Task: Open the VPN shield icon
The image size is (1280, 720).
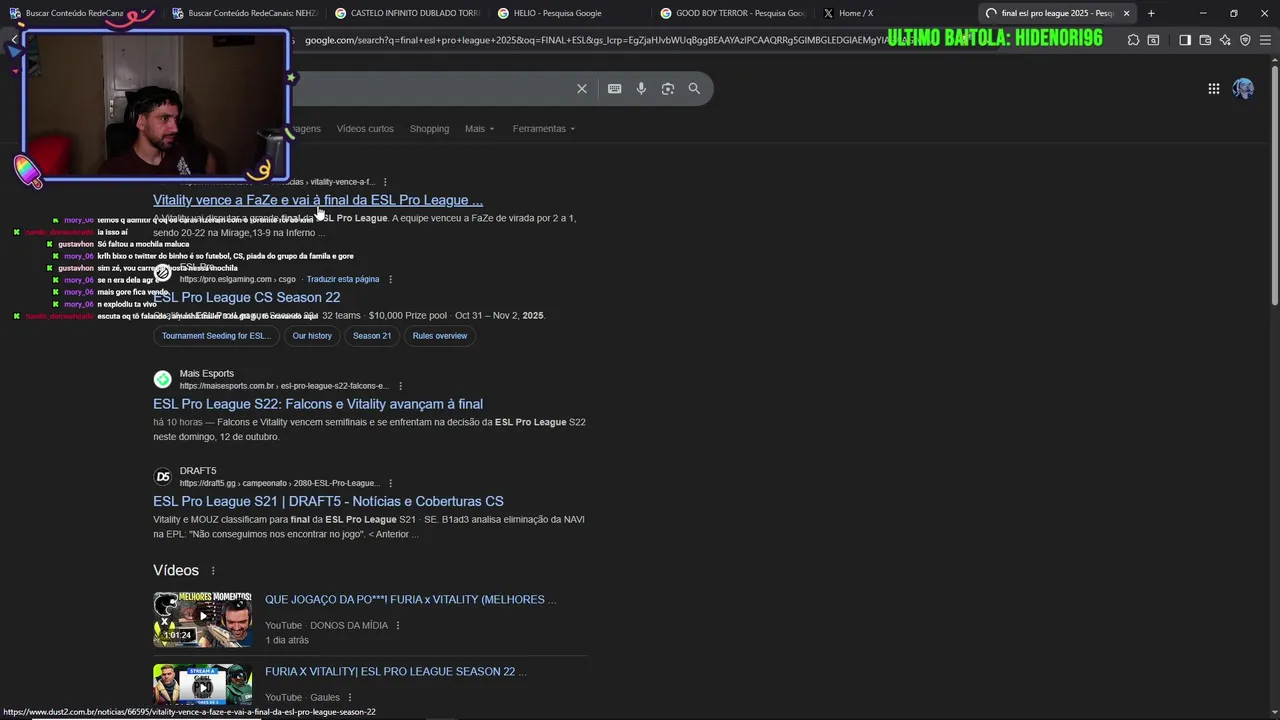Action: click(1245, 40)
